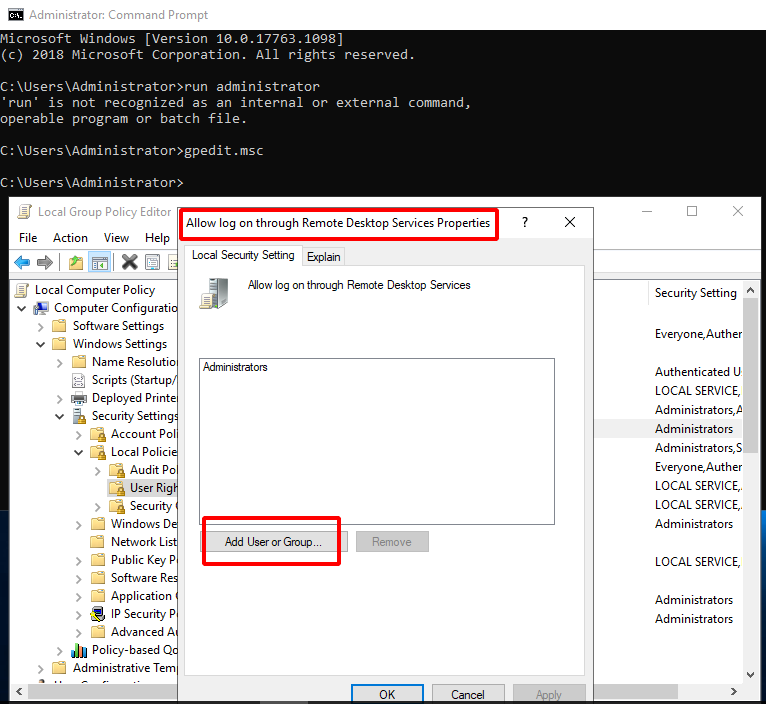Viewport: 766px width, 704px height.
Task: Close the Local Group Policy Editor window
Action: coord(738,212)
